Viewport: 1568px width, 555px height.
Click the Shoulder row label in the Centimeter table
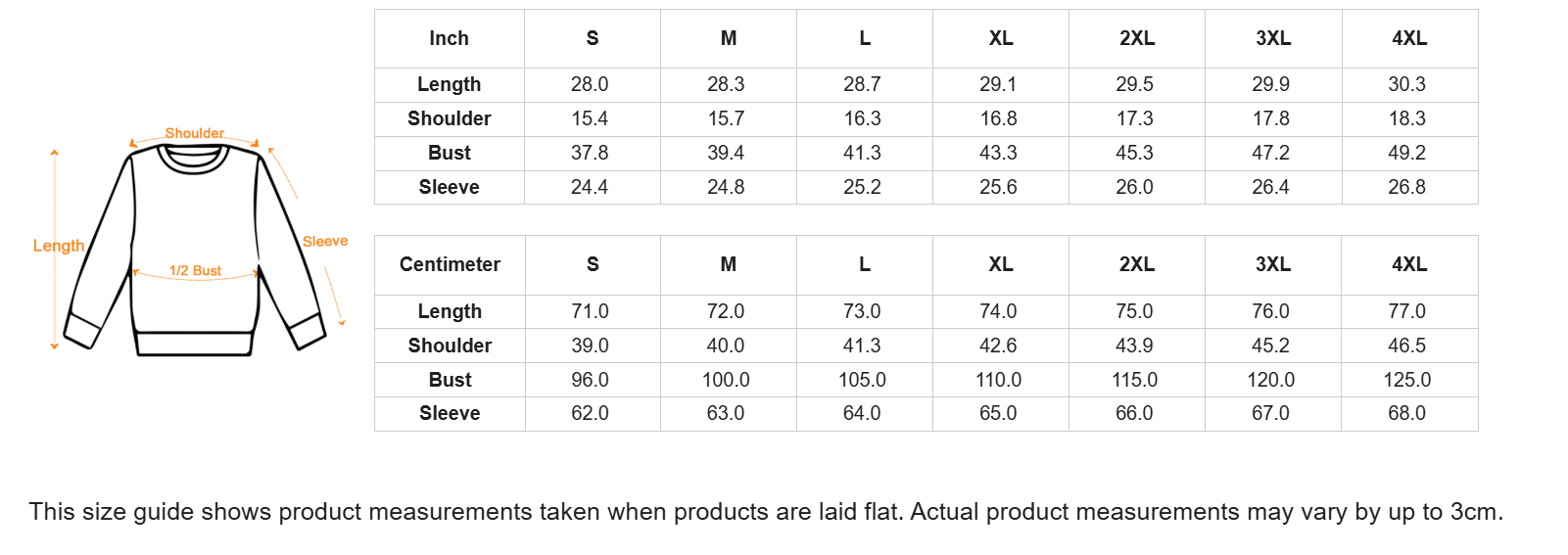pyautogui.click(x=450, y=346)
